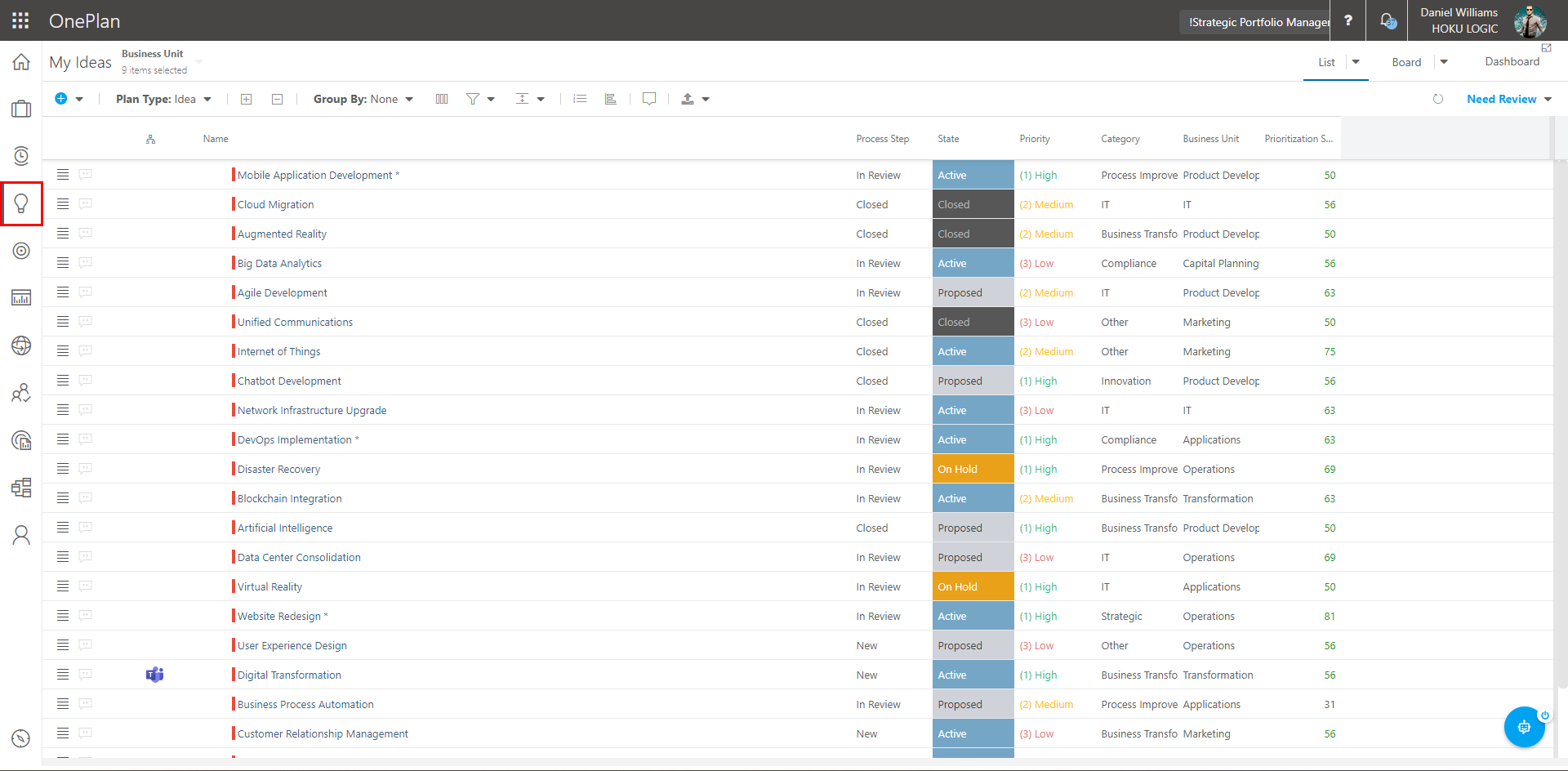Open the column chooser icon
Viewport: 1568px width, 771px height.
tap(442, 99)
